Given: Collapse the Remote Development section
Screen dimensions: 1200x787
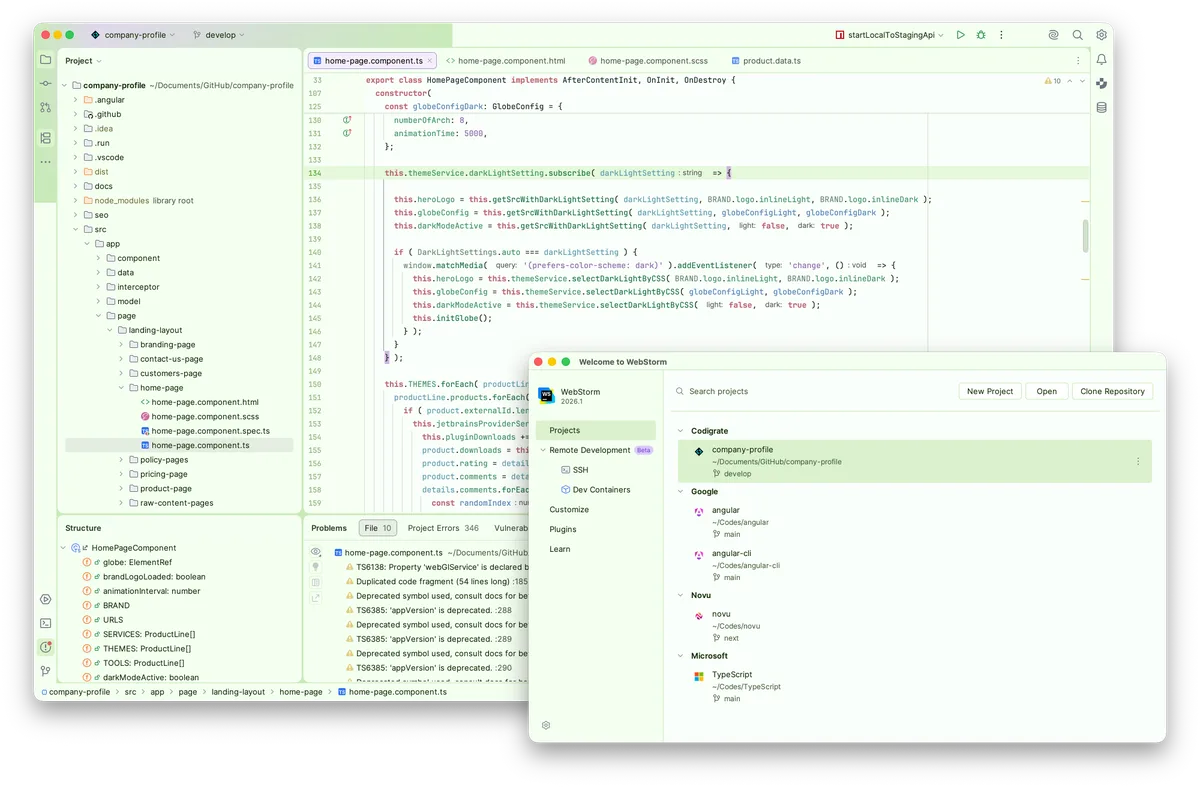Looking at the screenshot, I should point(542,450).
